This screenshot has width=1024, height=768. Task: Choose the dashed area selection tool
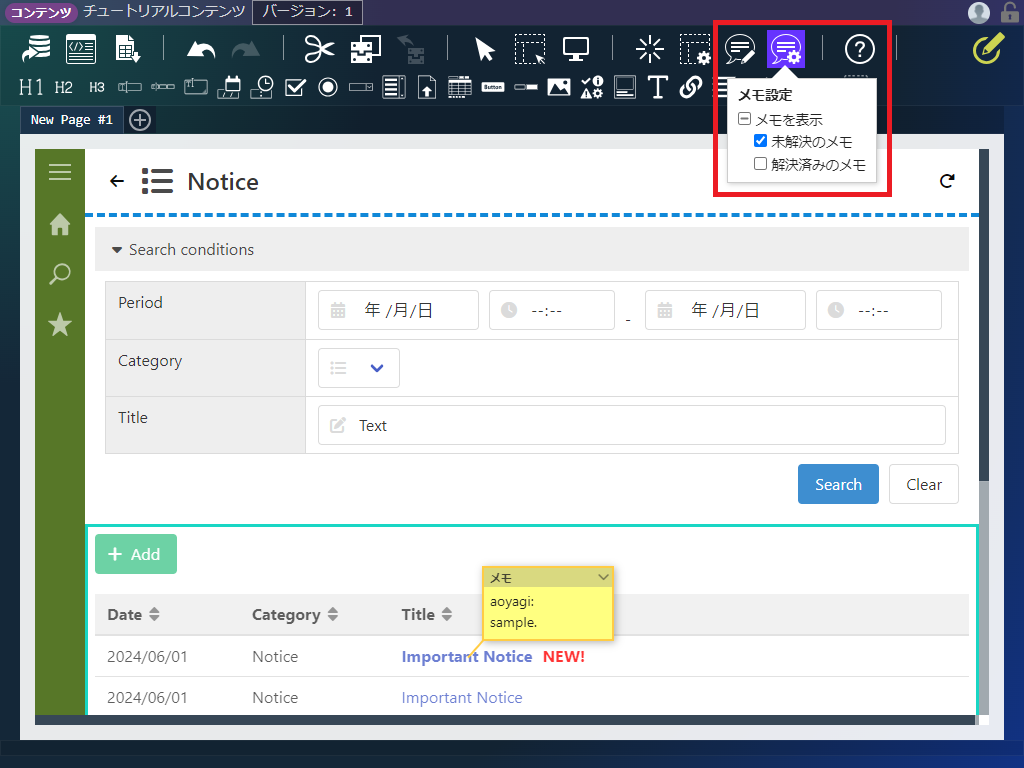pyautogui.click(x=530, y=49)
